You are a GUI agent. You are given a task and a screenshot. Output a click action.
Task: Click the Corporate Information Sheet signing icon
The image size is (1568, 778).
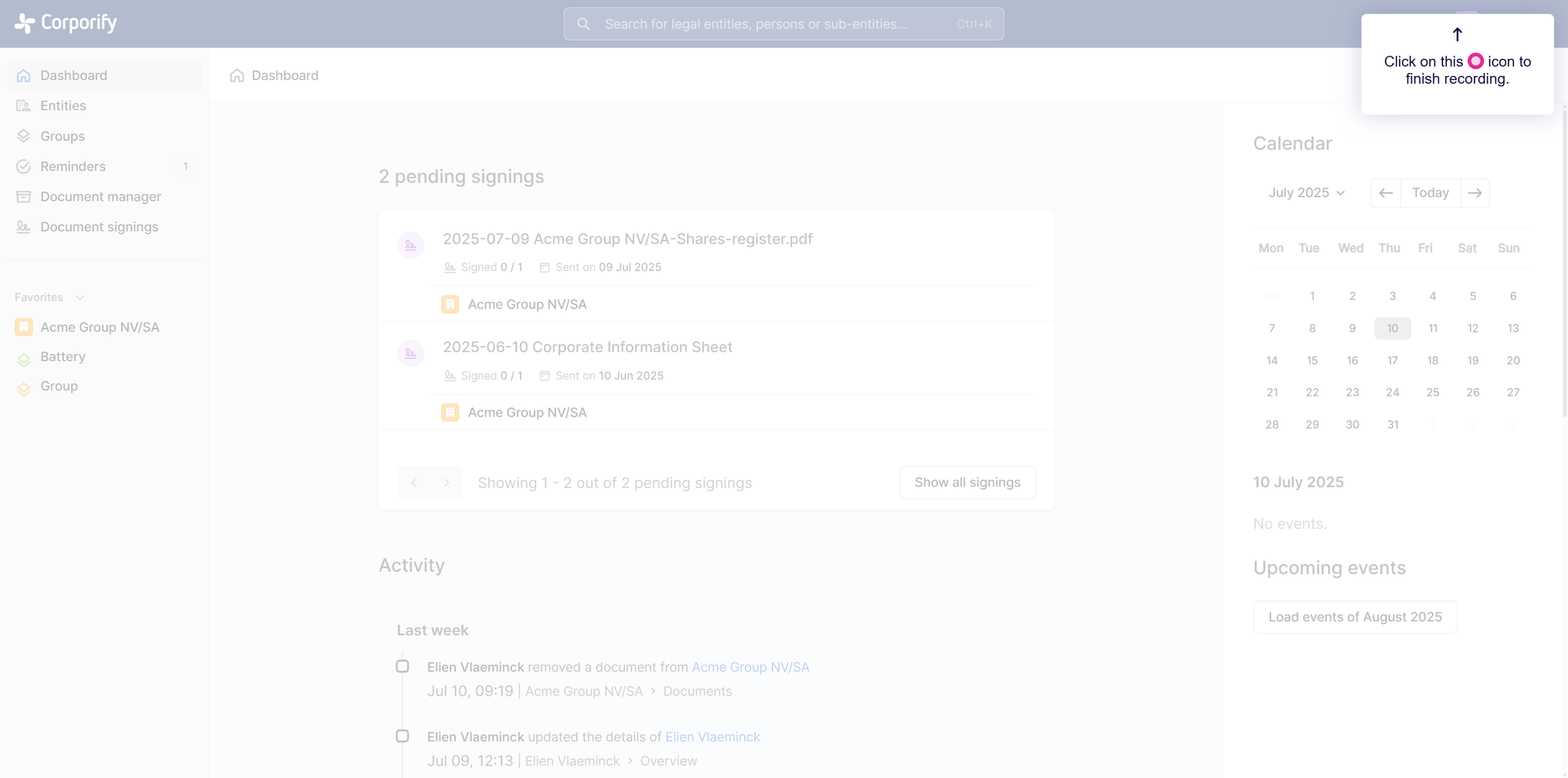410,354
